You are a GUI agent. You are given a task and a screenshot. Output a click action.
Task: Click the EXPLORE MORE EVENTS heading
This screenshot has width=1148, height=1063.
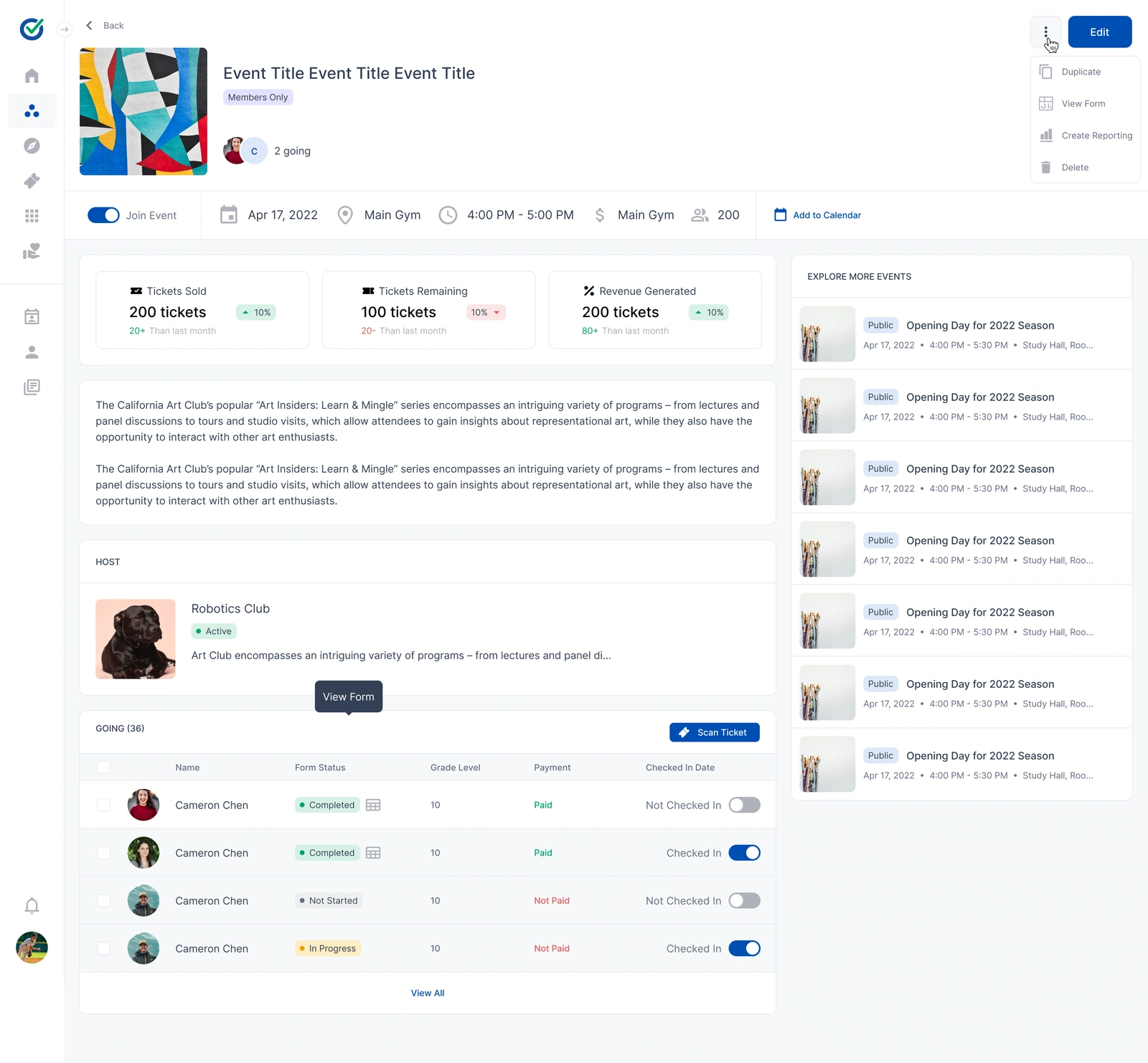(x=860, y=277)
